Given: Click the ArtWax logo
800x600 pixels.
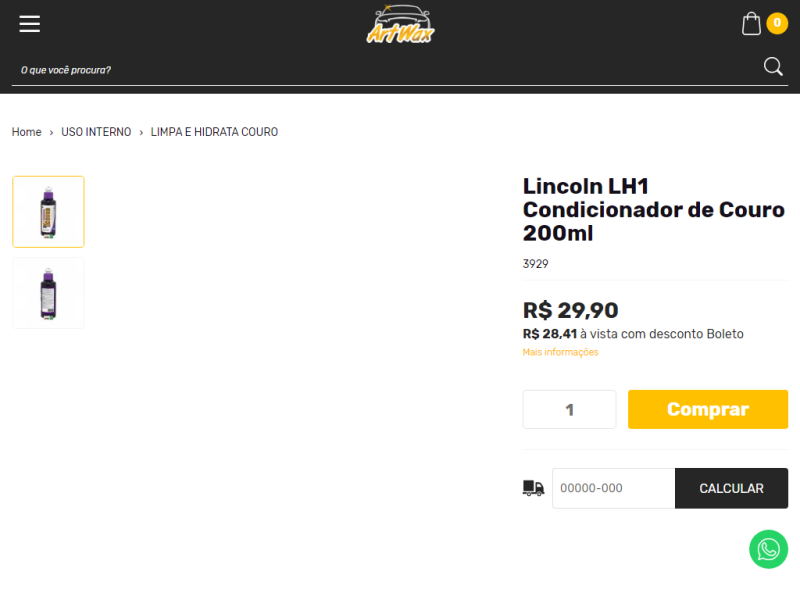Looking at the screenshot, I should click(400, 24).
